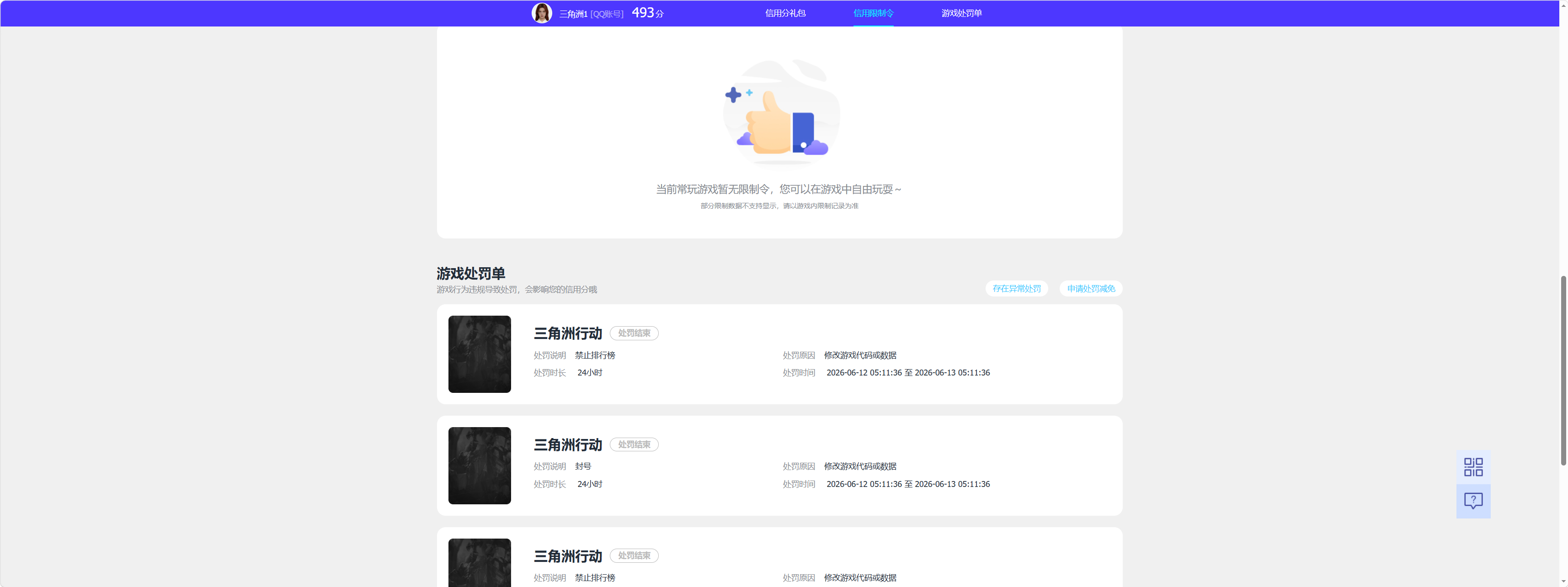Open thumbnail of 封号 penalty card
The width and height of the screenshot is (1568, 587).
[480, 465]
